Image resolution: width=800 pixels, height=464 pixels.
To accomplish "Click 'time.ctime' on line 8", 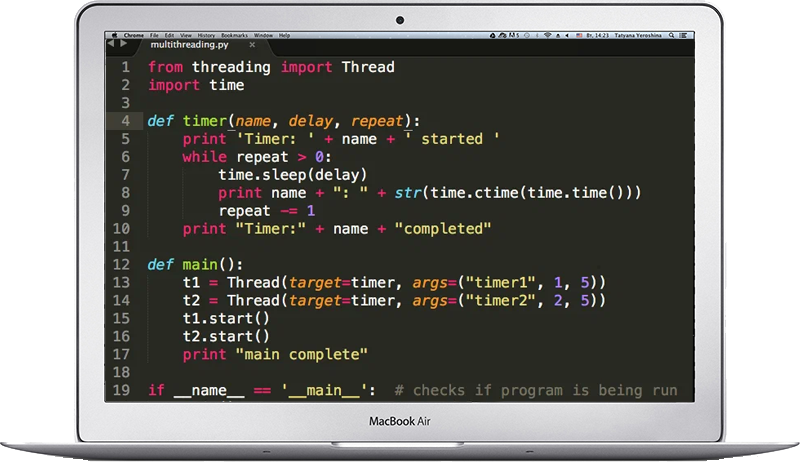I will (474, 193).
